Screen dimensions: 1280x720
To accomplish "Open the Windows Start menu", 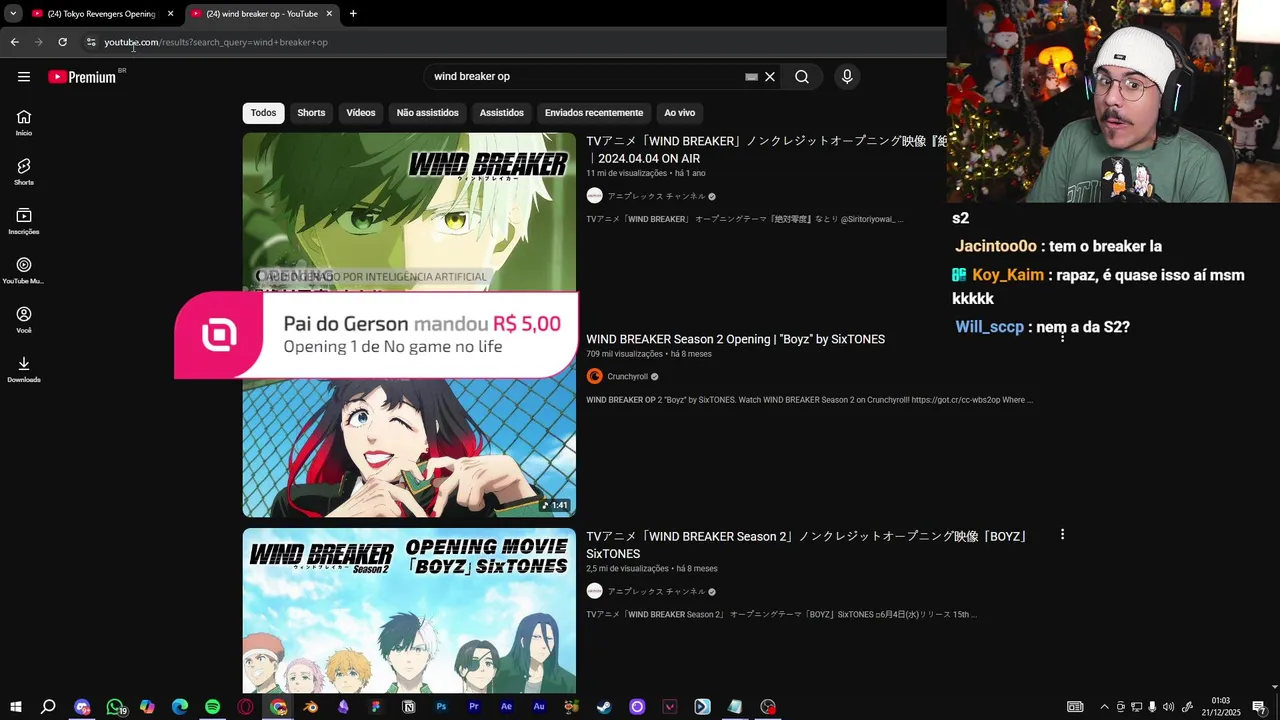I will [x=15, y=707].
